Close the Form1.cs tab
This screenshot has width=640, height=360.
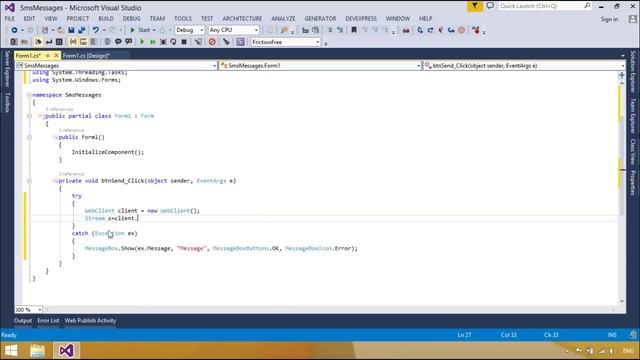(56, 56)
